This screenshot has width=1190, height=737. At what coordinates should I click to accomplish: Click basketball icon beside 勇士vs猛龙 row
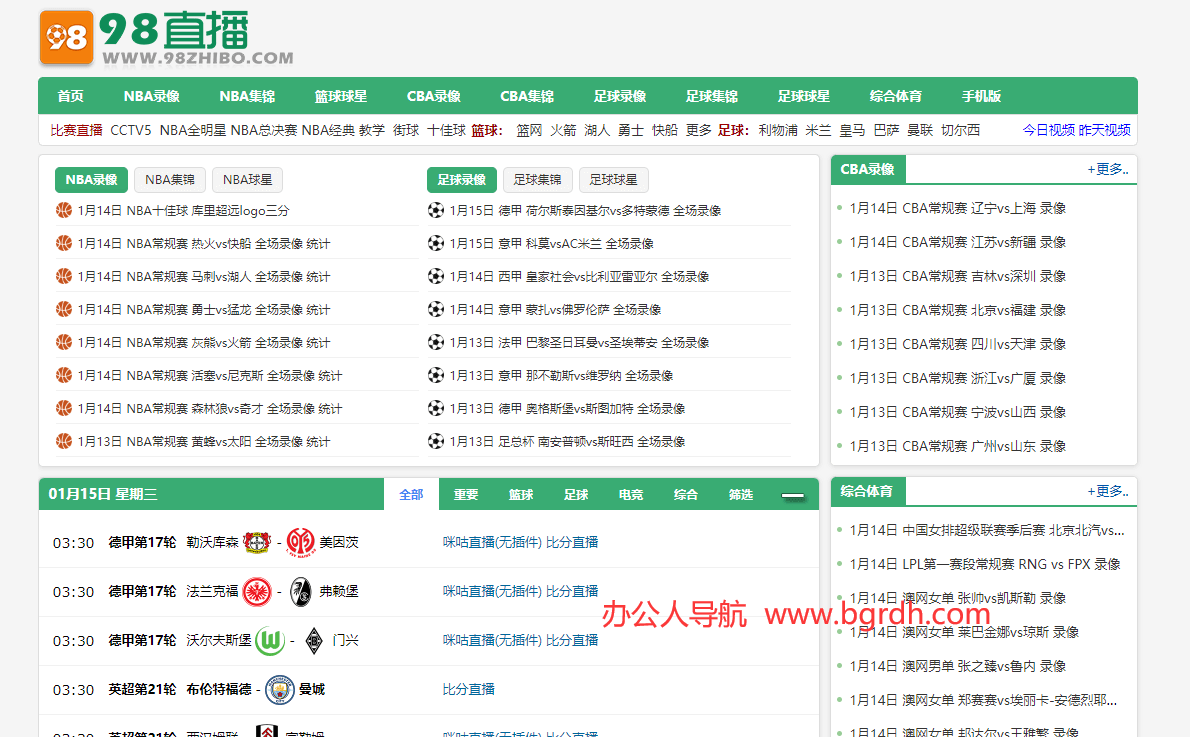click(x=64, y=309)
